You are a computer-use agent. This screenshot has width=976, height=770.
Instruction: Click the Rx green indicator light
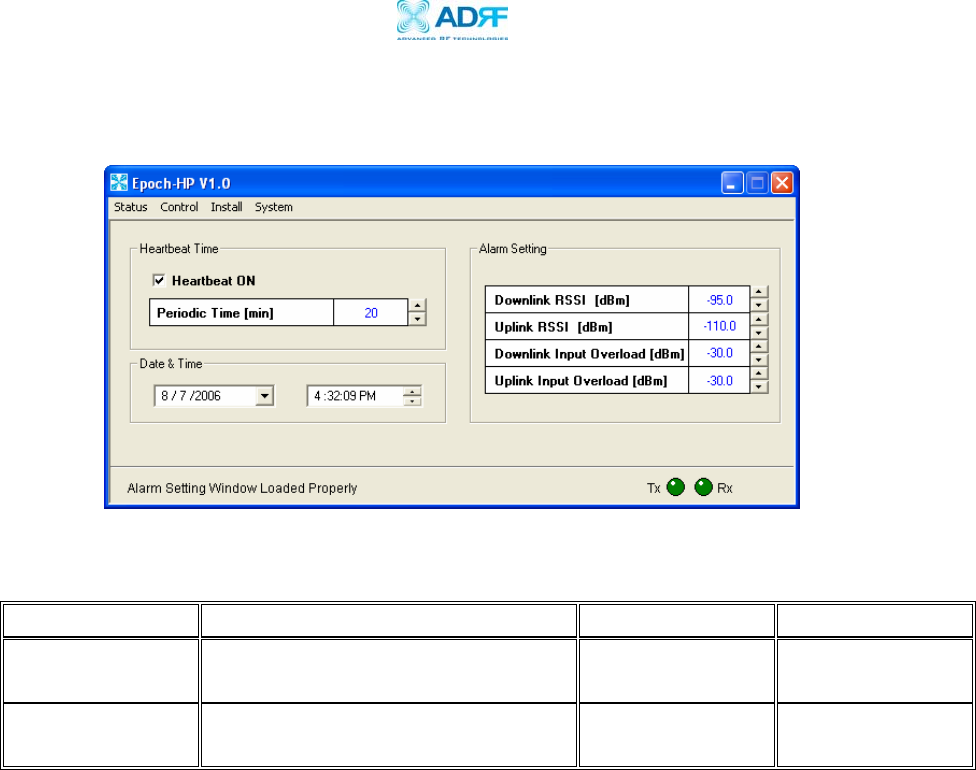[x=703, y=487]
